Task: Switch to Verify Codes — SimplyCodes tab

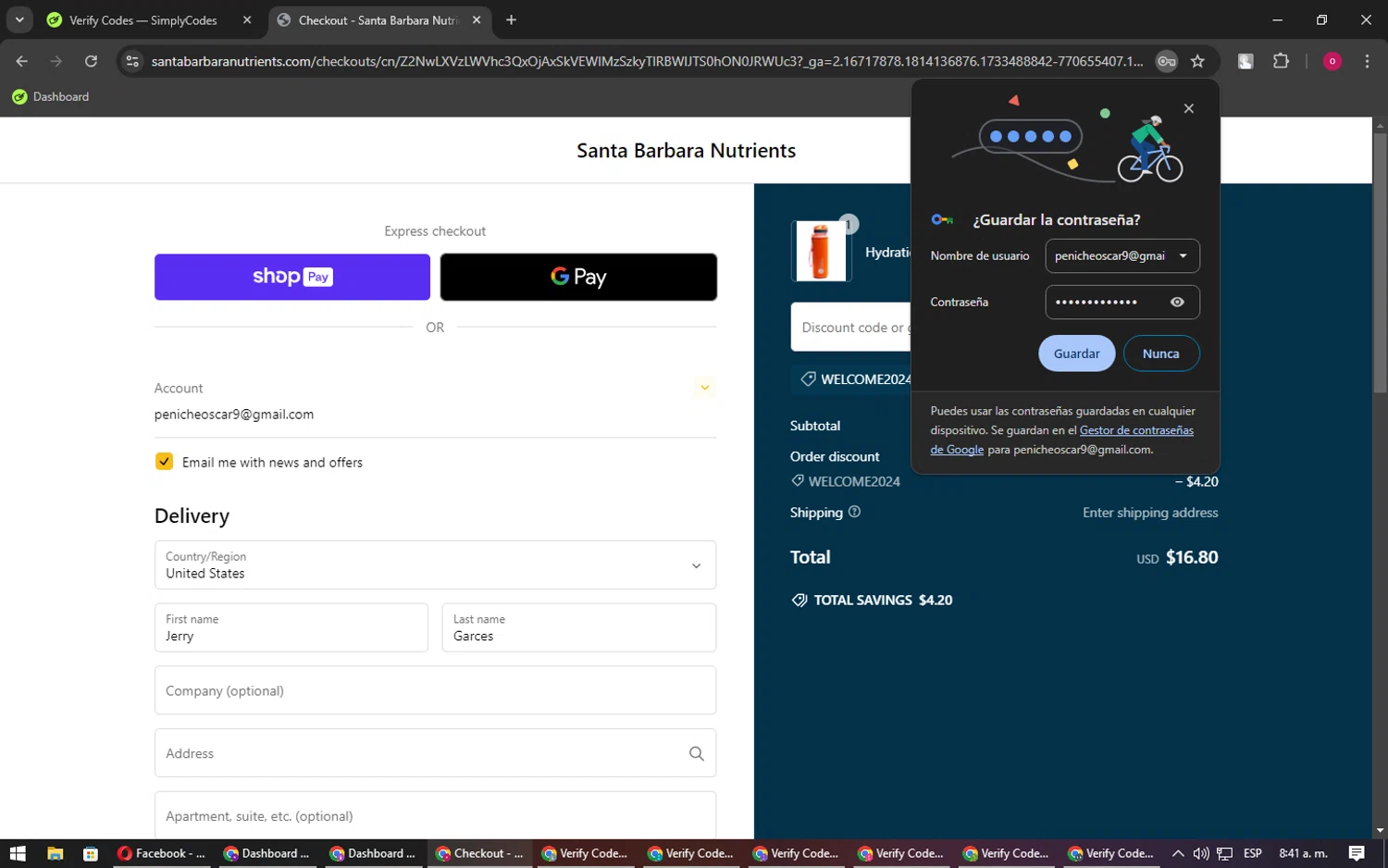Action: pyautogui.click(x=143, y=20)
